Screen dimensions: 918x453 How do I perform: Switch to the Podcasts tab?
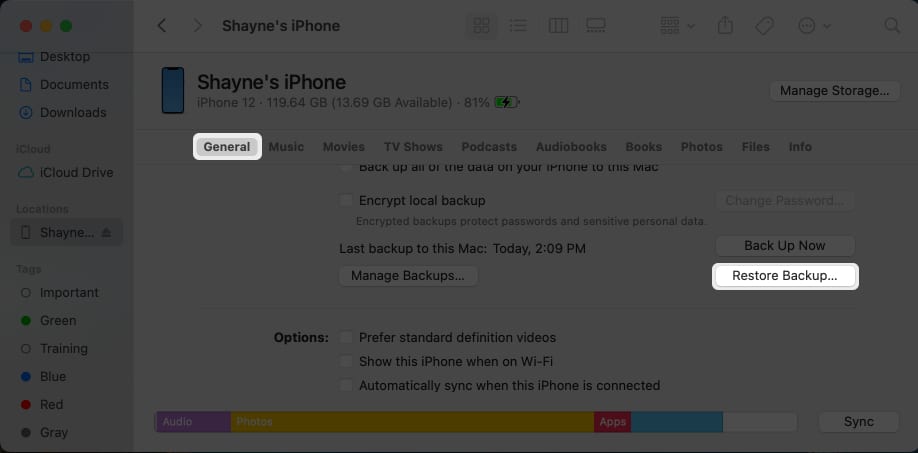point(489,147)
